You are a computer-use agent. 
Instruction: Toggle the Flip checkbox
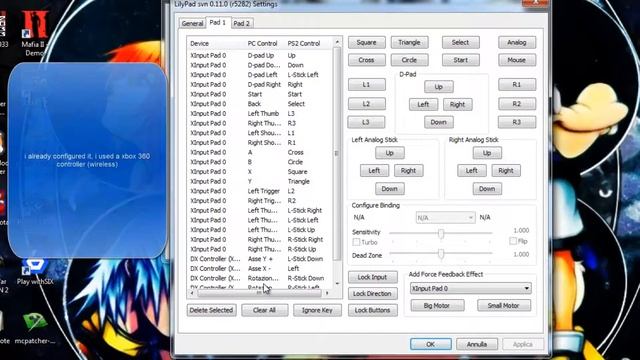click(x=513, y=241)
